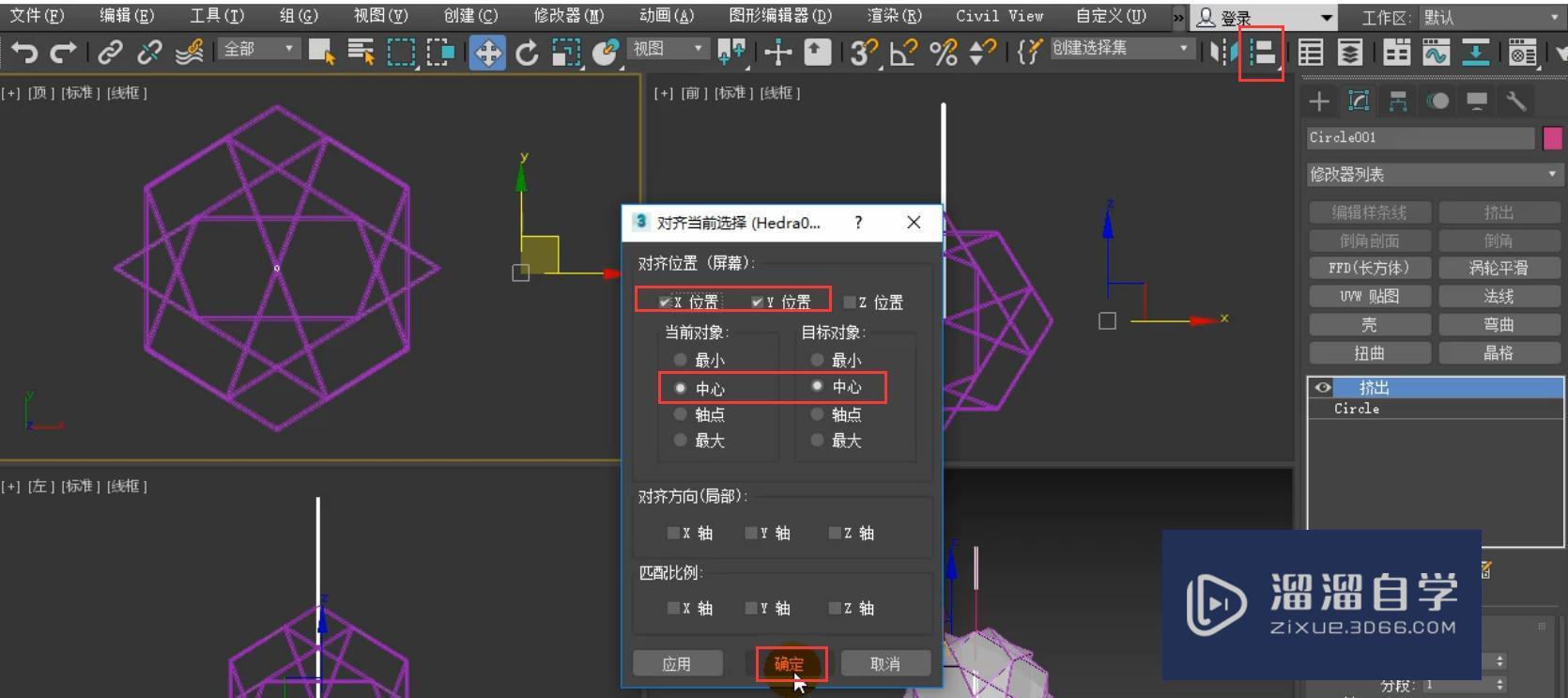This screenshot has height=698, width=1568.
Task: Open the Utilities wrench panel tab
Action: coord(1516,101)
